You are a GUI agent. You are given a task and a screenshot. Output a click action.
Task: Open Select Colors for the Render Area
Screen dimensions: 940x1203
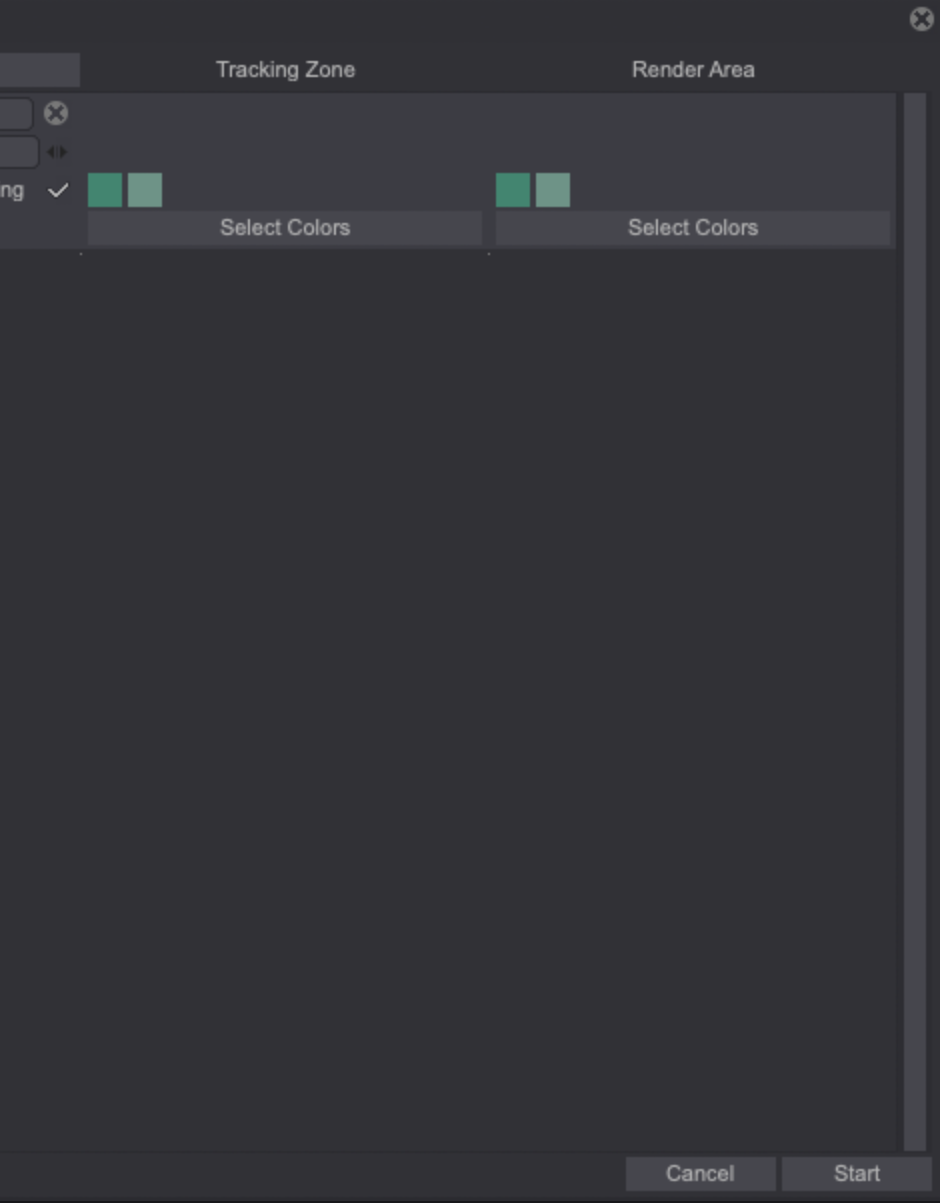[x=693, y=227]
